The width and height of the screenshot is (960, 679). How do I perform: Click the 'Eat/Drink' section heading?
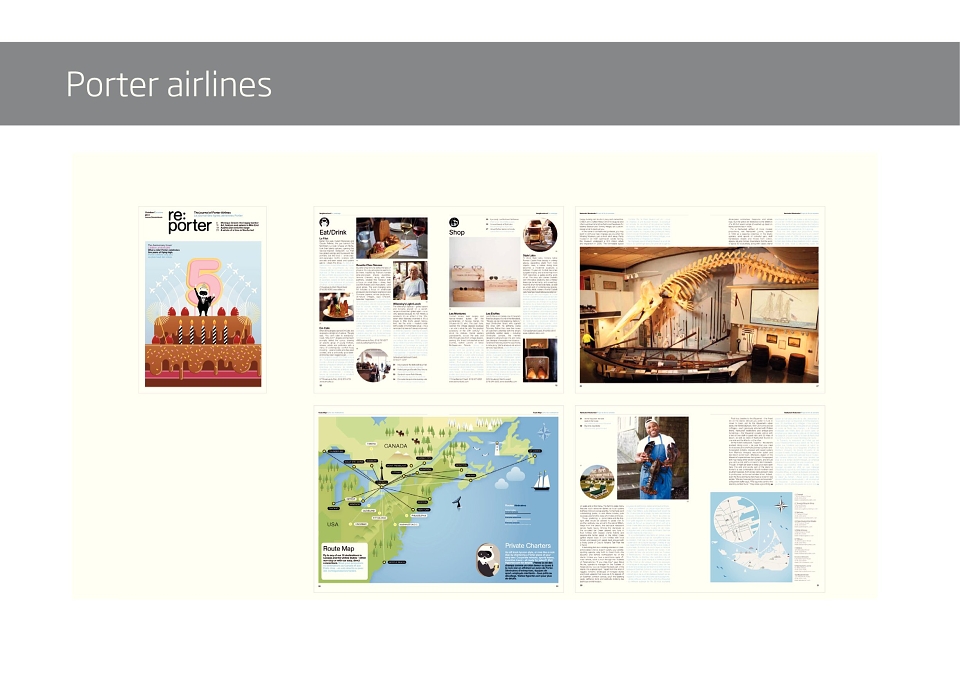coord(333,233)
